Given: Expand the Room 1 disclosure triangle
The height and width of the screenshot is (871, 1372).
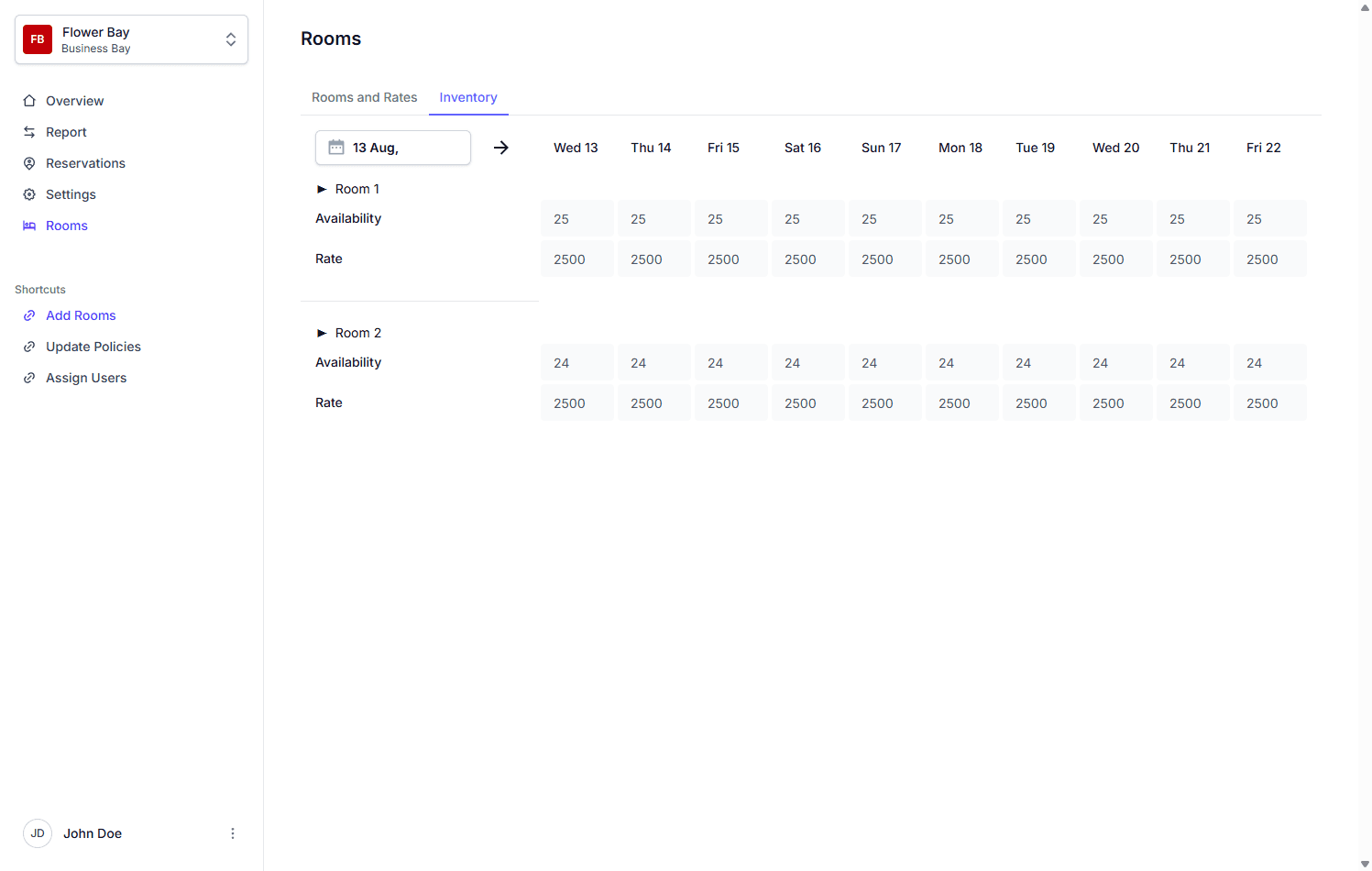Looking at the screenshot, I should (x=322, y=189).
